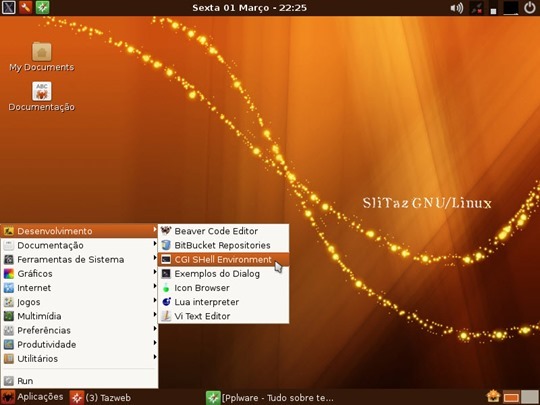Open the network status tray icon
Screen dimensions: 540x405
coord(476,8)
